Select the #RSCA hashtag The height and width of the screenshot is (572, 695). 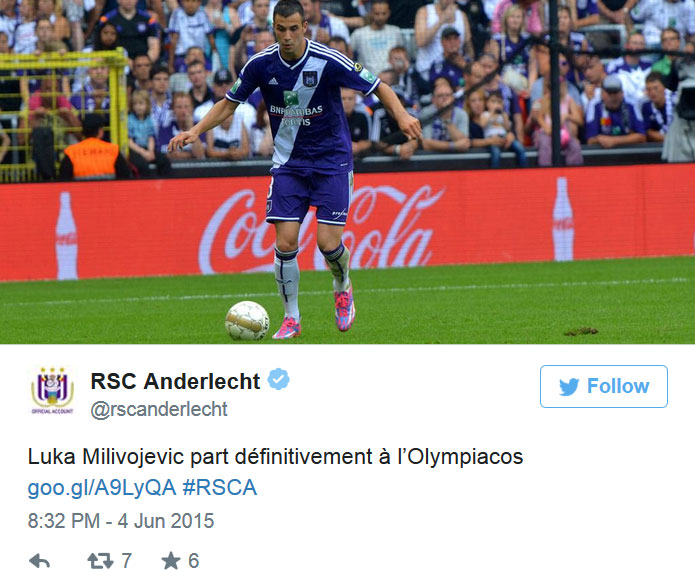220,487
